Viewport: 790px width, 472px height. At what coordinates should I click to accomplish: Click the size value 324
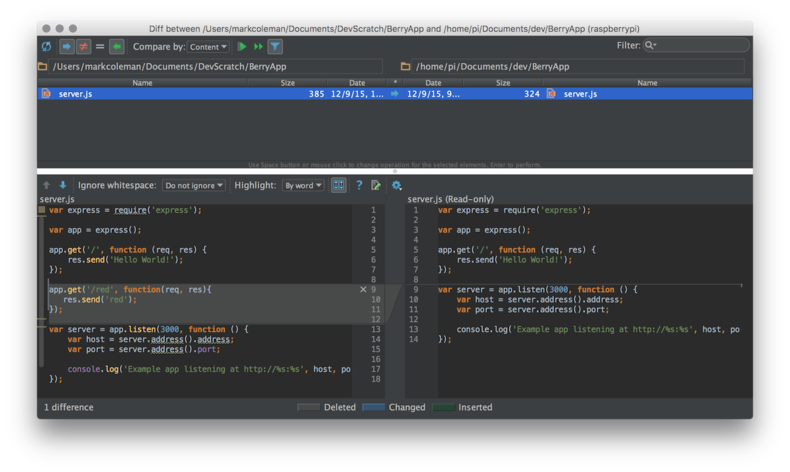pos(532,94)
